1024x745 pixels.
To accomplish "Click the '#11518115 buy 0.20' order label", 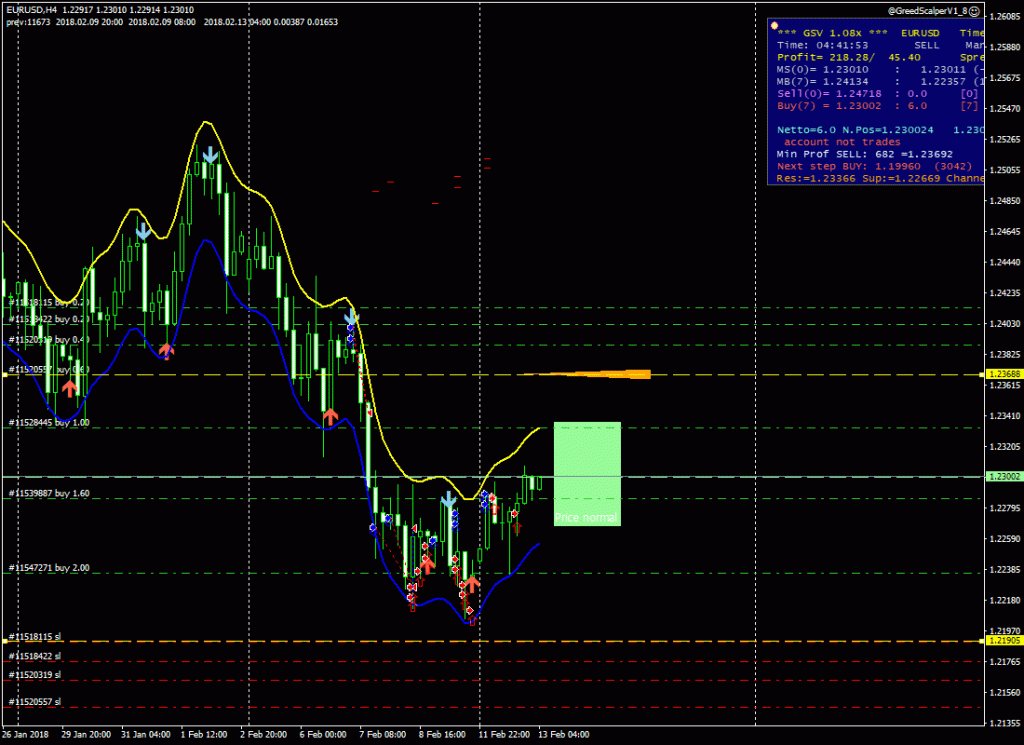I will click(49, 302).
